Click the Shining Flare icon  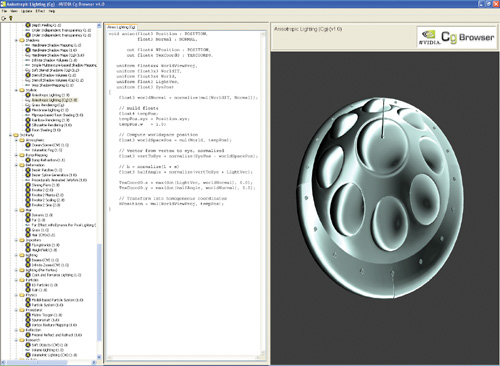coord(28,185)
